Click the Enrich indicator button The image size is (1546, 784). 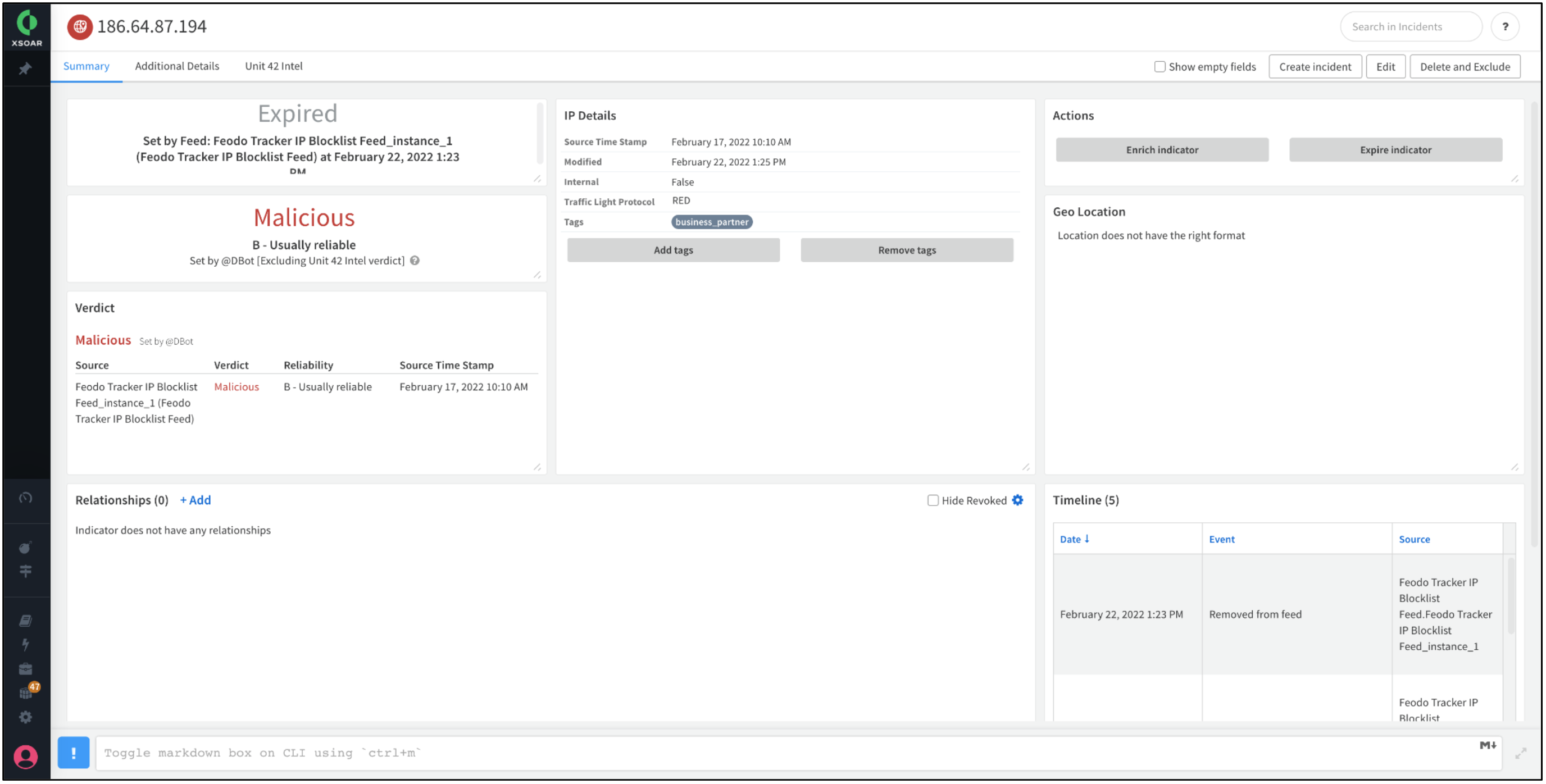coord(1162,150)
